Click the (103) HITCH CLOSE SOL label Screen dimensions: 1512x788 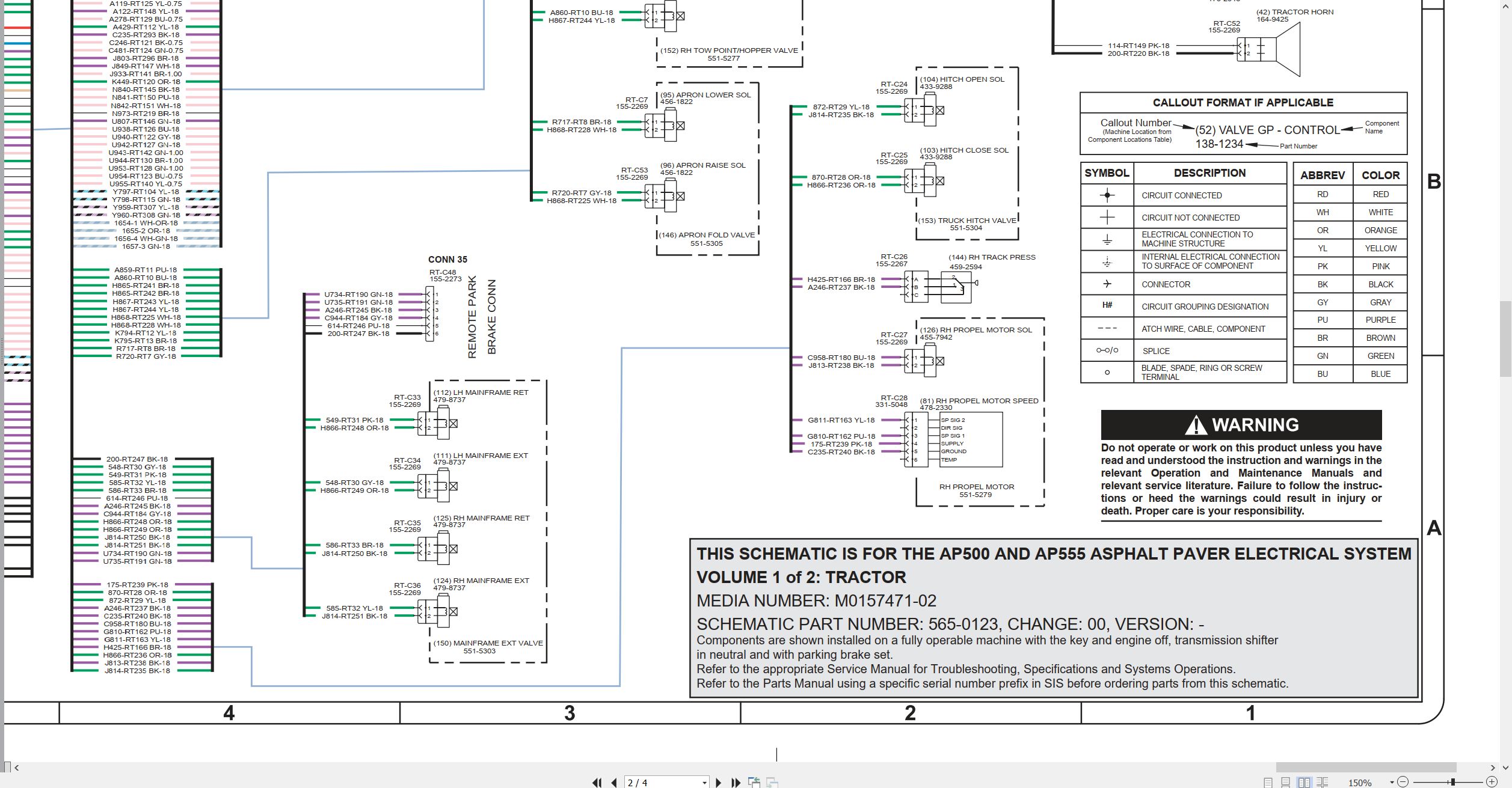click(964, 150)
